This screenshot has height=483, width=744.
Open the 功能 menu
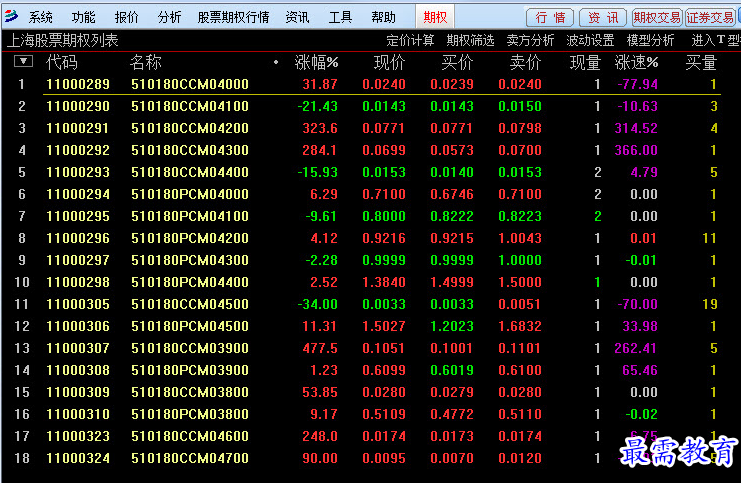[x=84, y=18]
